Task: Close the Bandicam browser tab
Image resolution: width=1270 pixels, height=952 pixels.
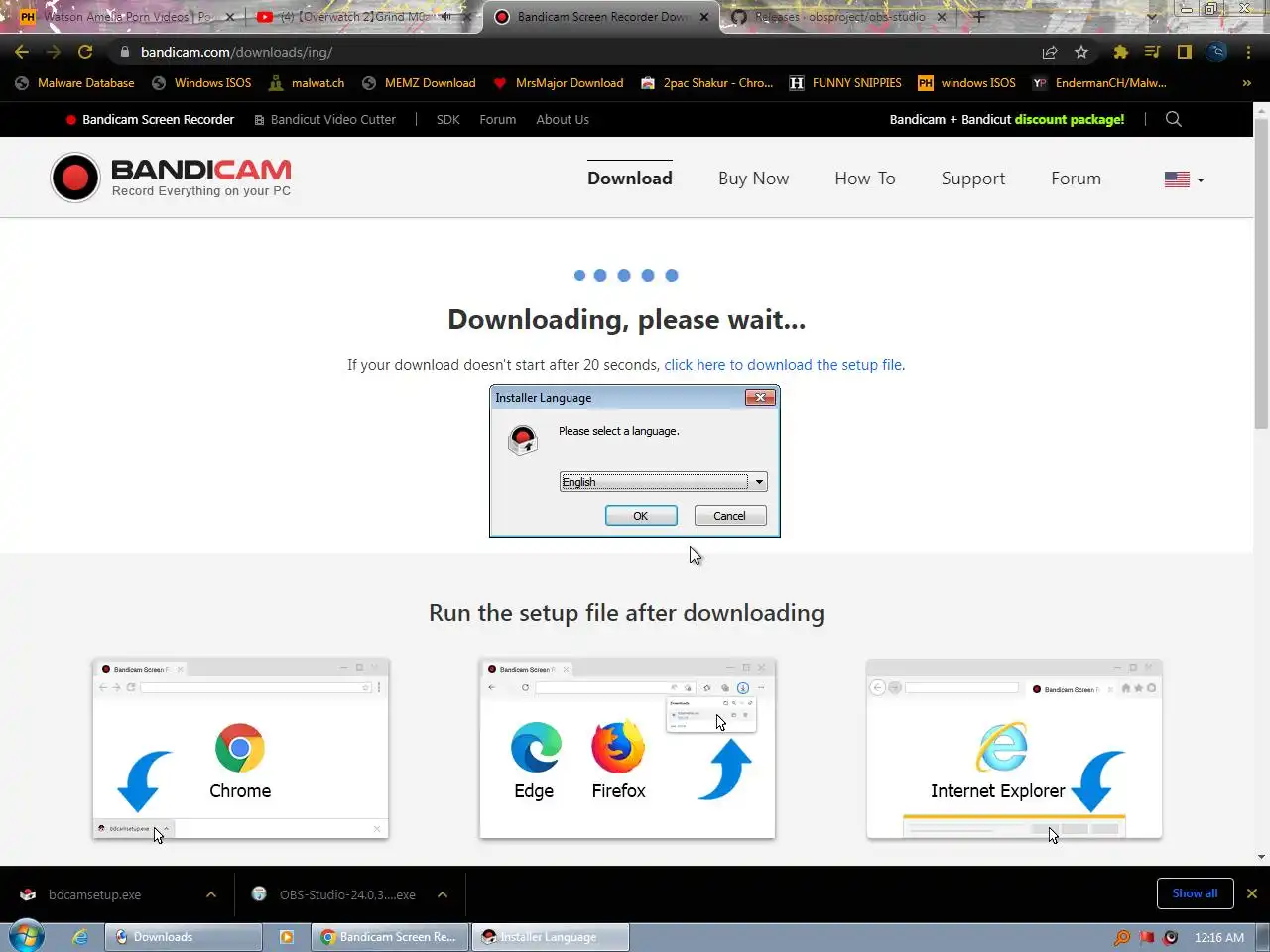Action: tap(704, 17)
